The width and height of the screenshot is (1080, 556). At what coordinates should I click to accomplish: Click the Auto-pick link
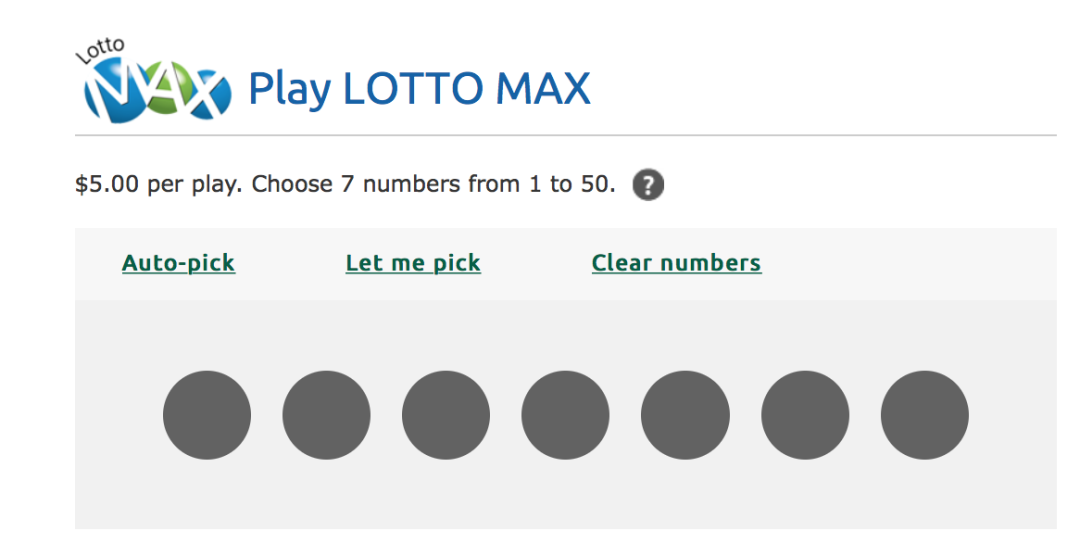pos(178,263)
